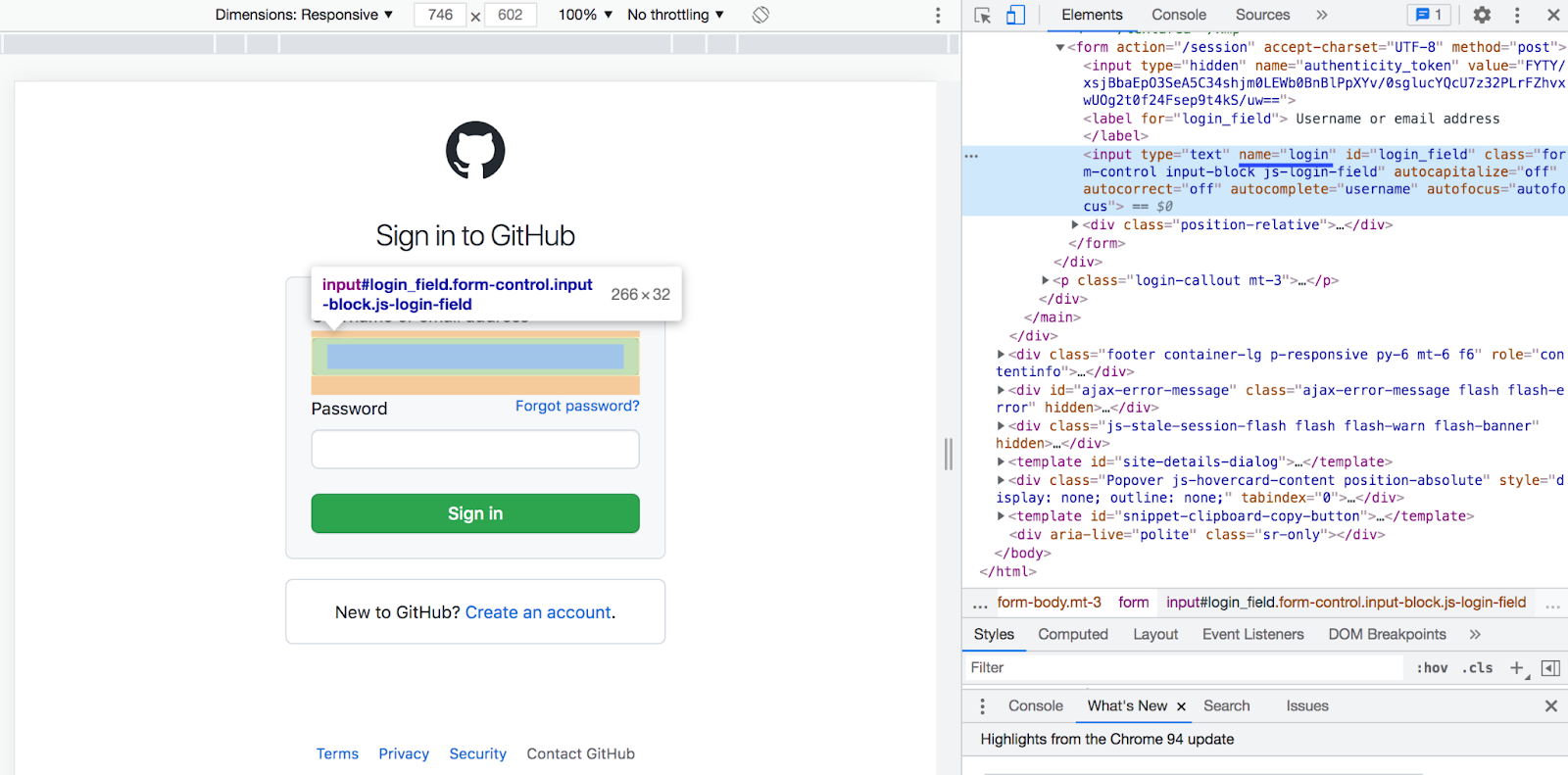This screenshot has width=1568, height=775.
Task: Select the Styles pane tab
Action: 994,635
